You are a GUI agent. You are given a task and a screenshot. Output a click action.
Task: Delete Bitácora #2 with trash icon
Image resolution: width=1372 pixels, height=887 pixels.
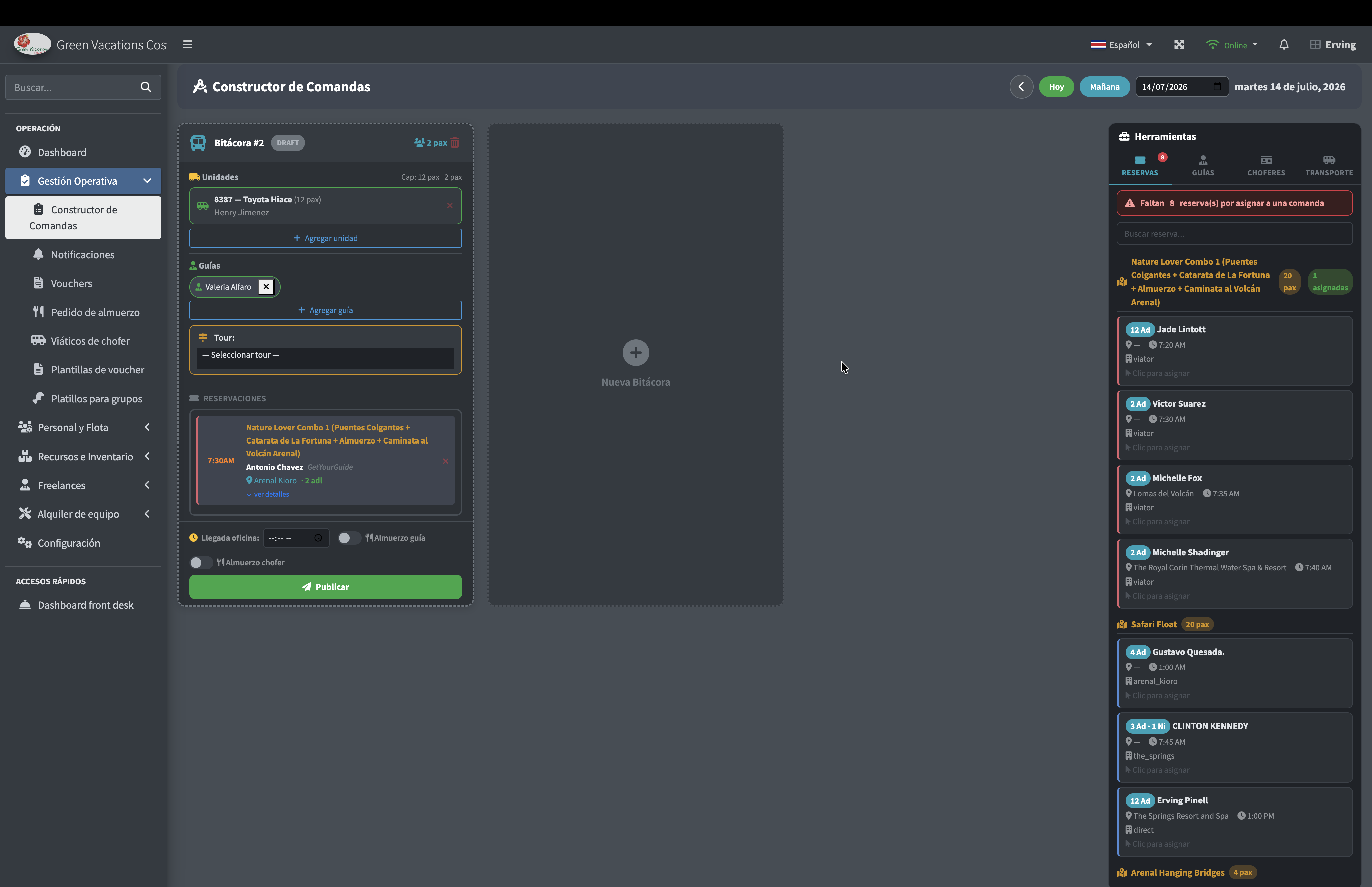455,143
